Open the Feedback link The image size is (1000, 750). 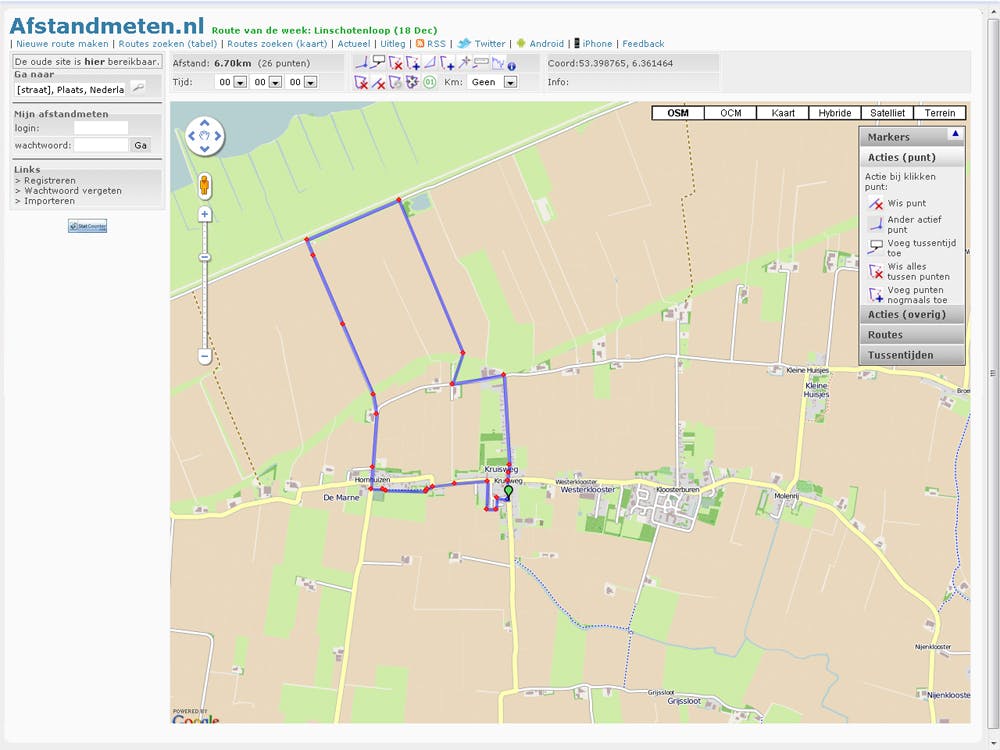[x=643, y=44]
